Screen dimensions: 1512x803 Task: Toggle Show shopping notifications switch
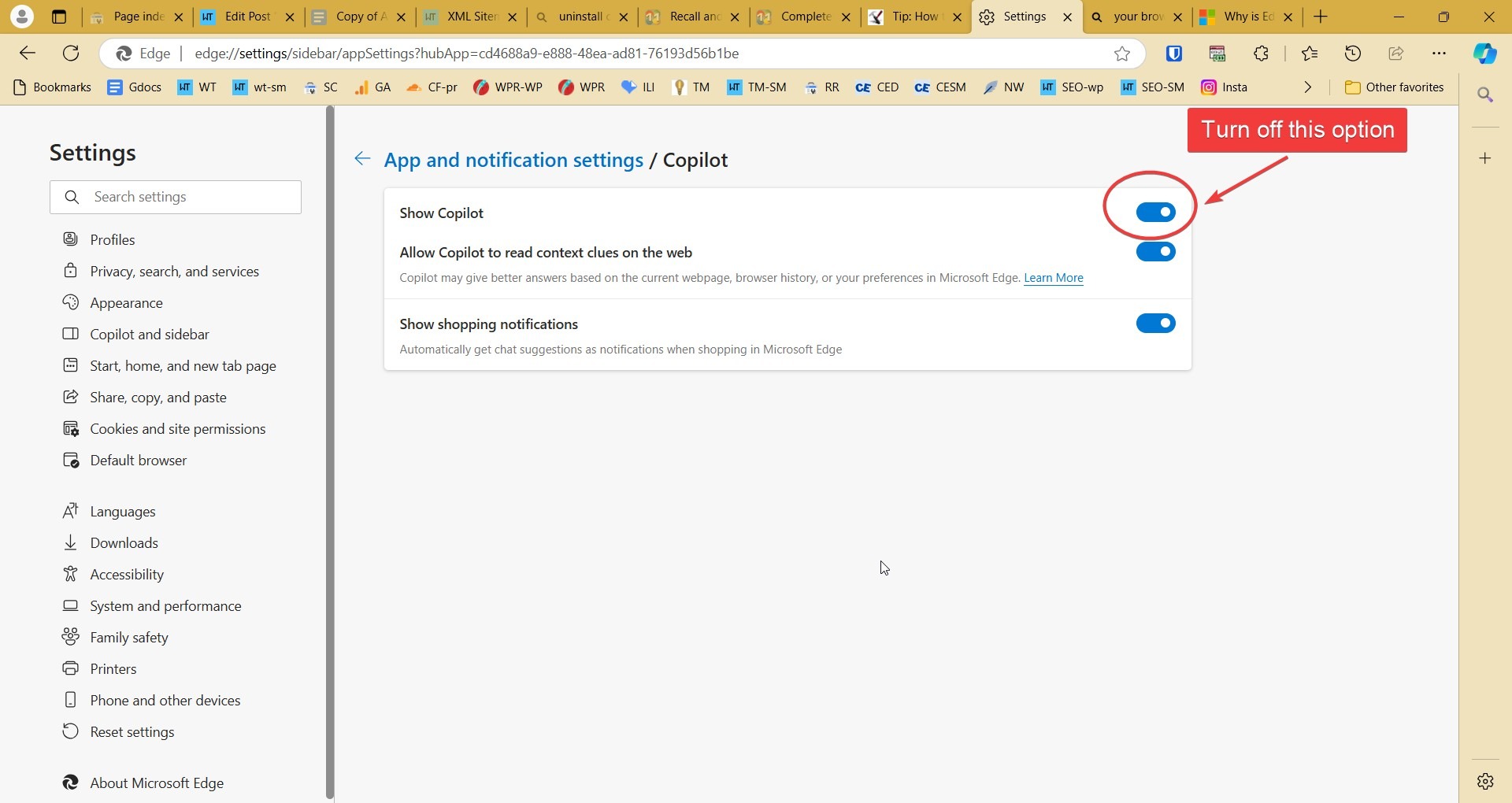coord(1155,323)
